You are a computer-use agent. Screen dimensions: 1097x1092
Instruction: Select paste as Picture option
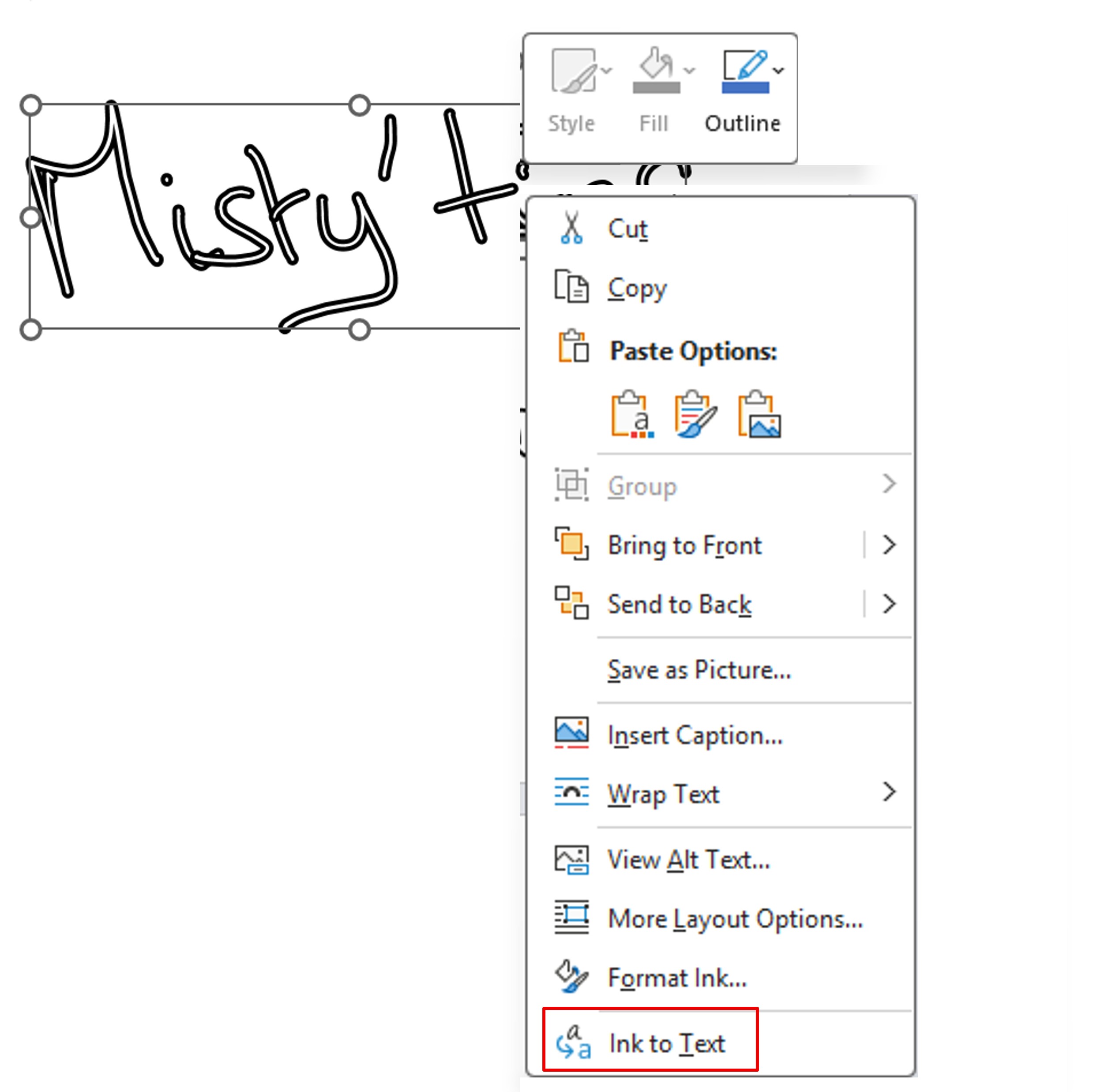click(x=759, y=414)
